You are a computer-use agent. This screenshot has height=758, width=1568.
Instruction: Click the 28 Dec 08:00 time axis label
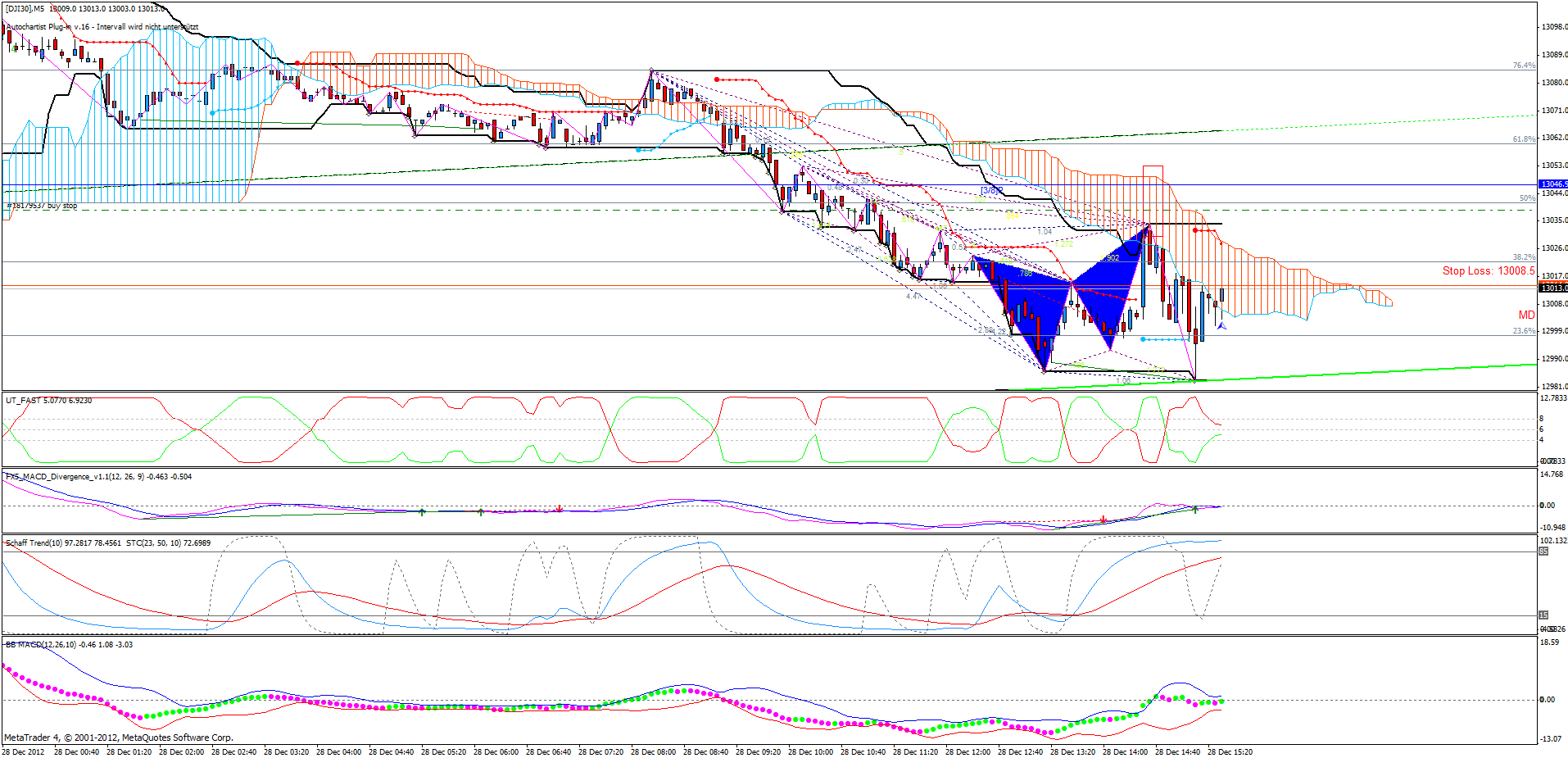click(653, 751)
